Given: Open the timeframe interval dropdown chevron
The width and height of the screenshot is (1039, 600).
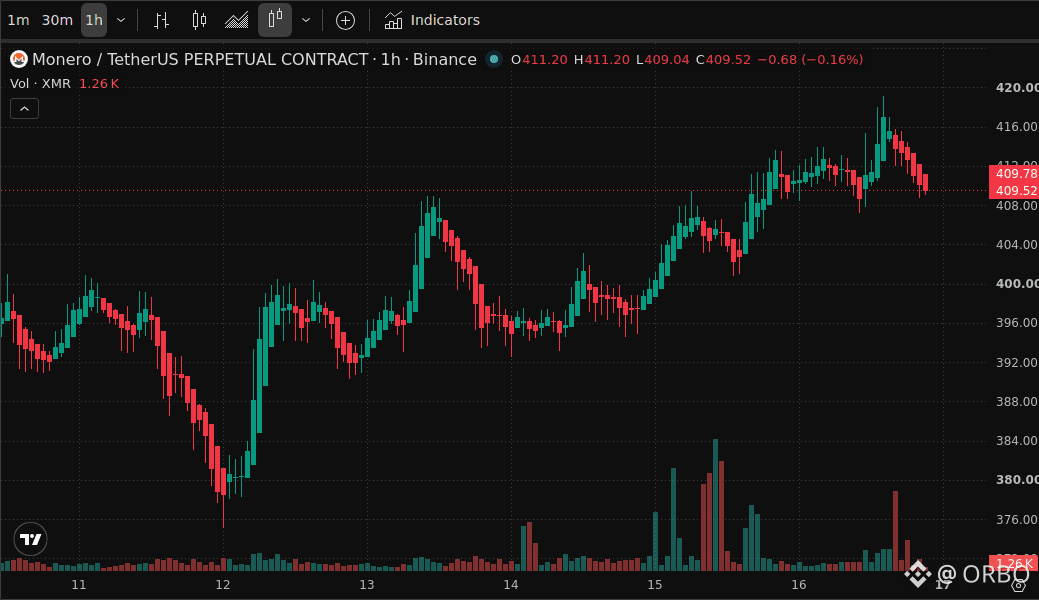Looking at the screenshot, I should click(121, 20).
